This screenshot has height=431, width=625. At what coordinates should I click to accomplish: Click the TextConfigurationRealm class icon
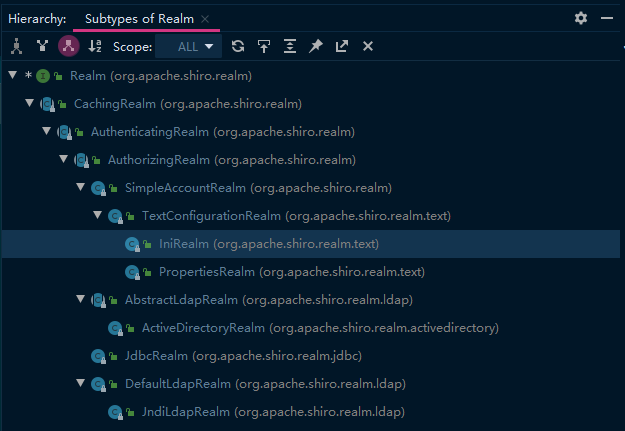[115, 216]
